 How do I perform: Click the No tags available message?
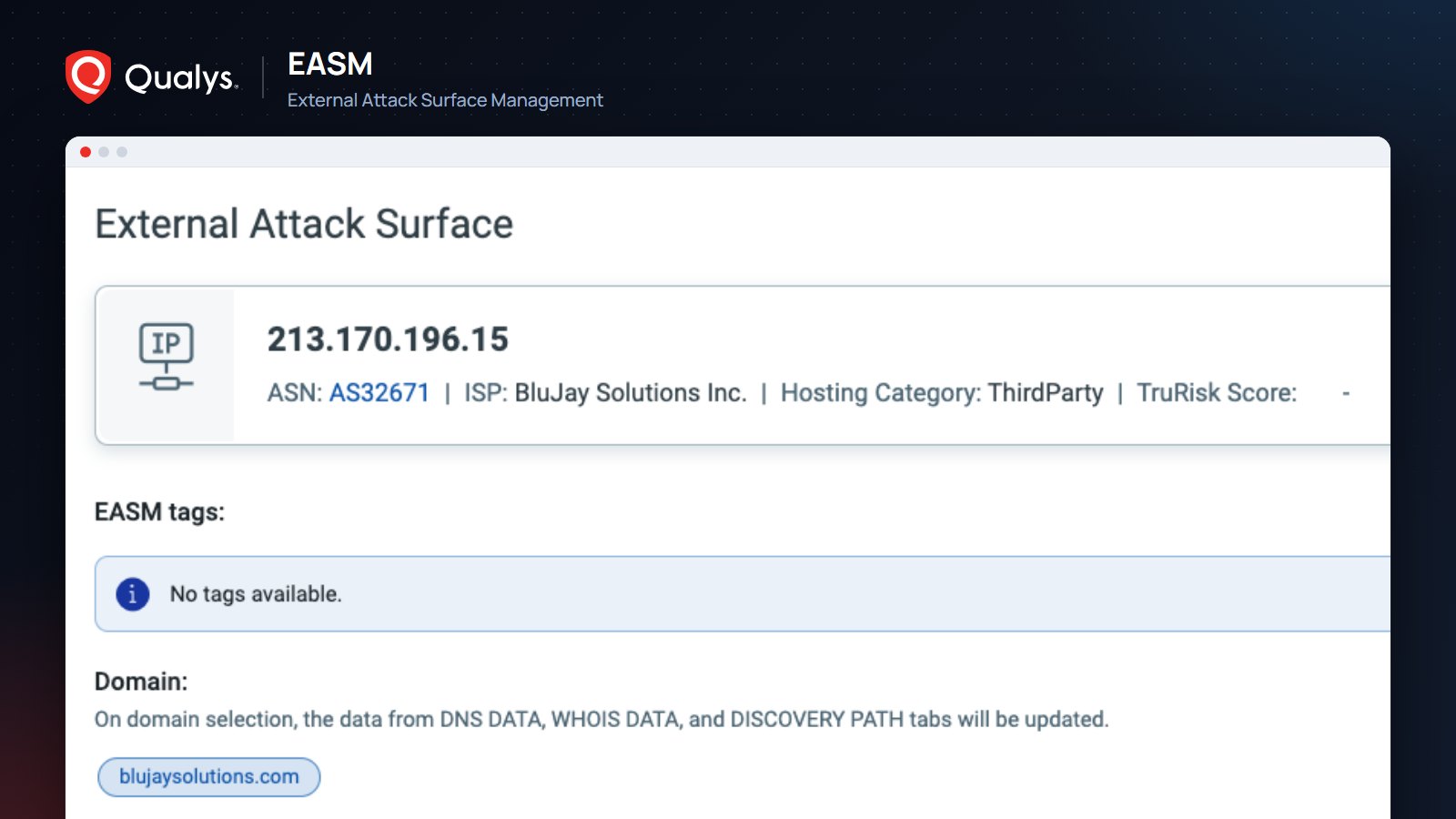click(x=256, y=594)
